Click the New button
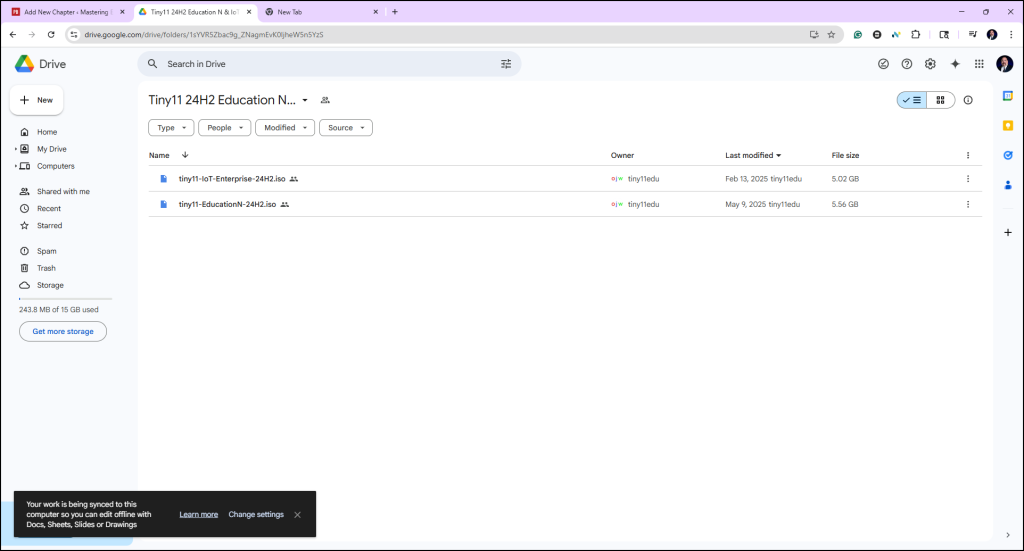 pos(37,100)
